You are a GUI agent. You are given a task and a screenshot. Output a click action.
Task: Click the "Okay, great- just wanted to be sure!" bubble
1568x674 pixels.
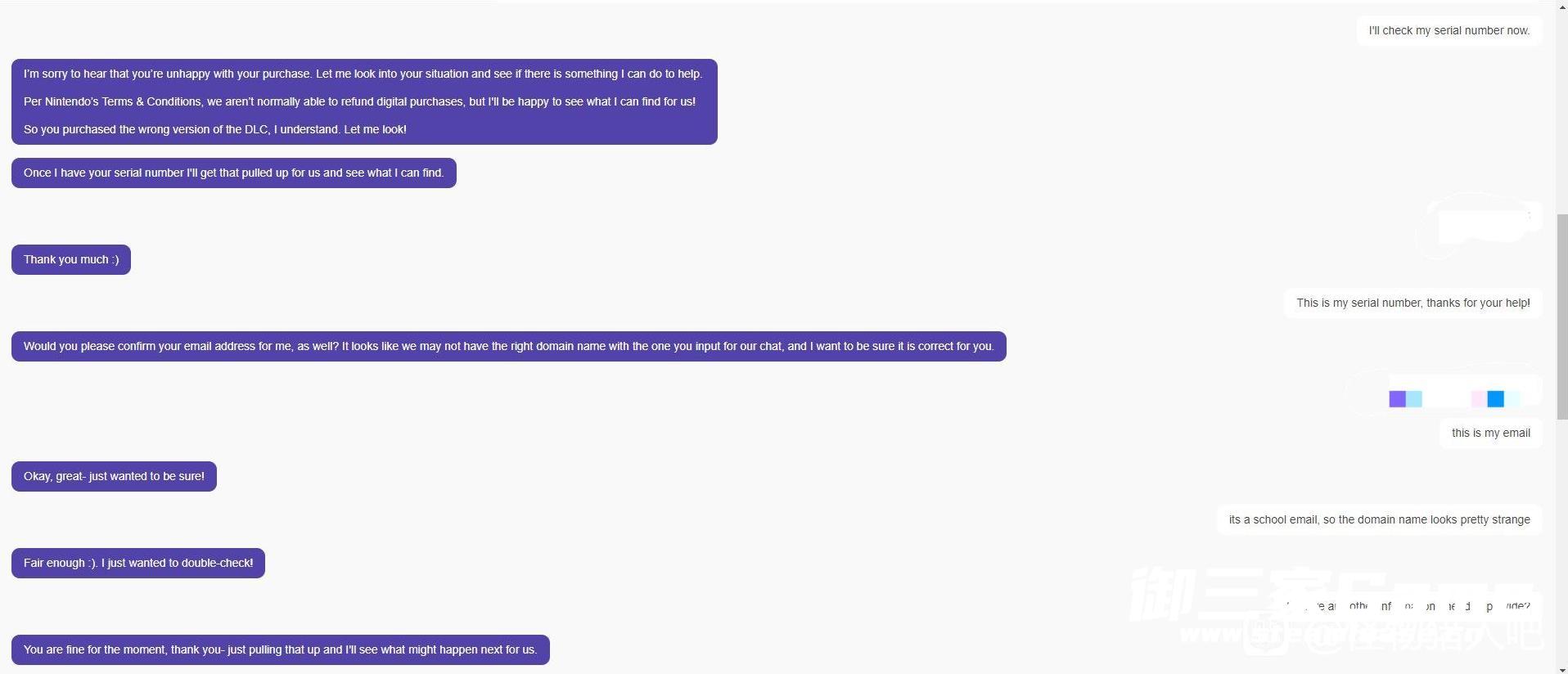click(x=114, y=477)
